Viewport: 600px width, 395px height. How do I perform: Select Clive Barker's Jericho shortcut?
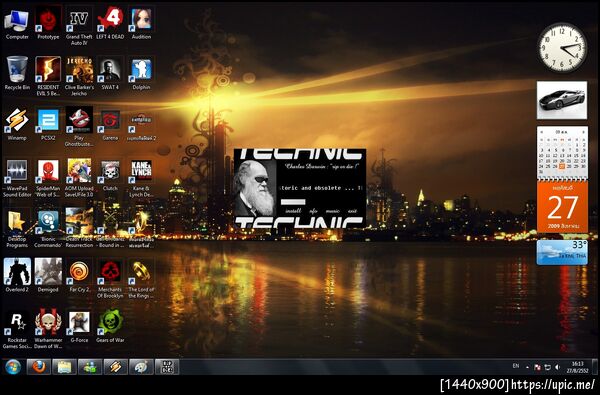point(79,76)
